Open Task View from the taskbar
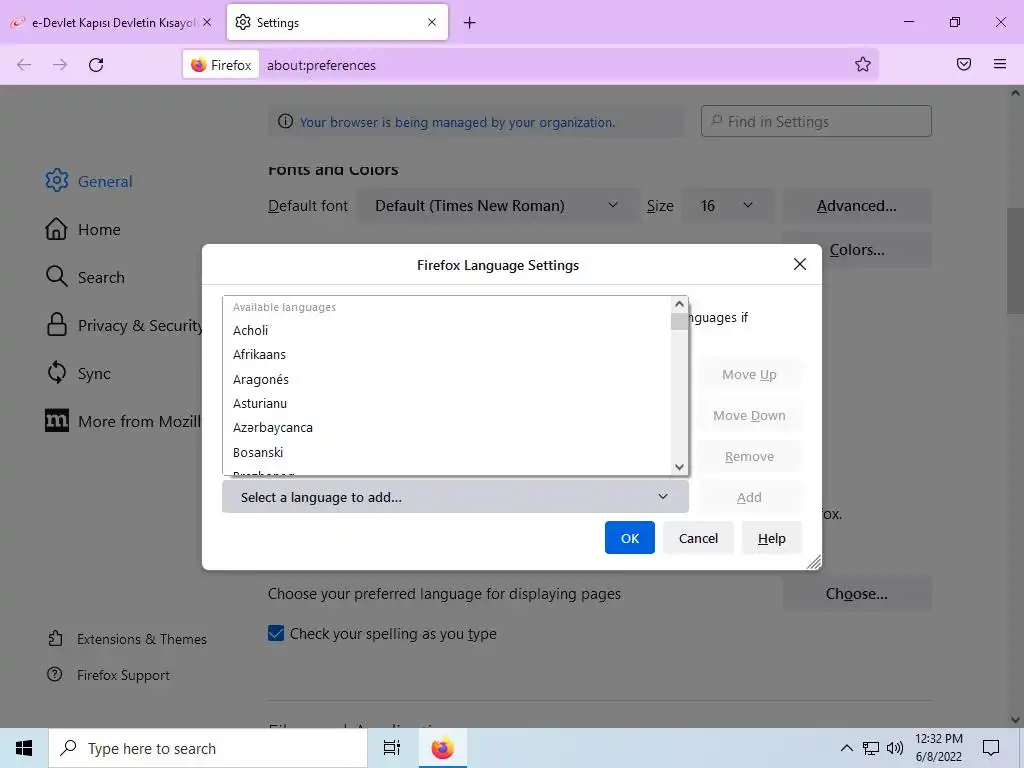The height and width of the screenshot is (768, 1024). [391, 748]
